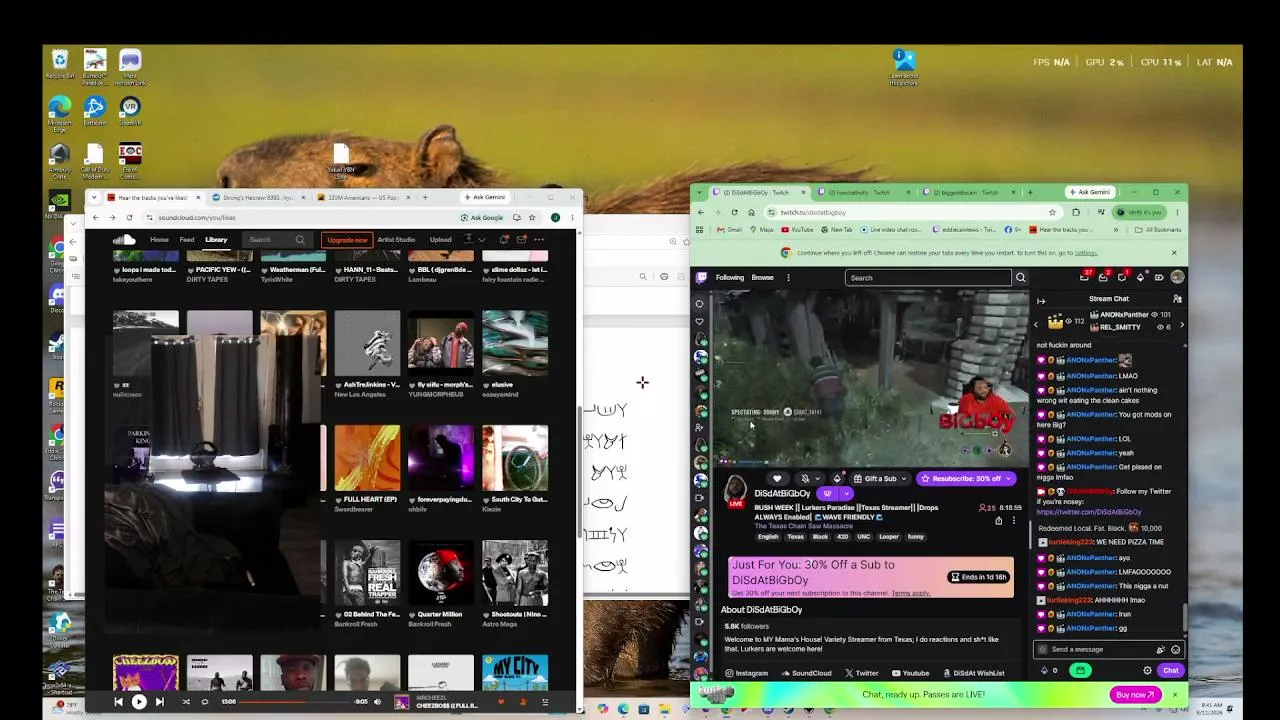The image size is (1280, 720).
Task: Open the SoundCloud Home tab
Action: coord(159,240)
